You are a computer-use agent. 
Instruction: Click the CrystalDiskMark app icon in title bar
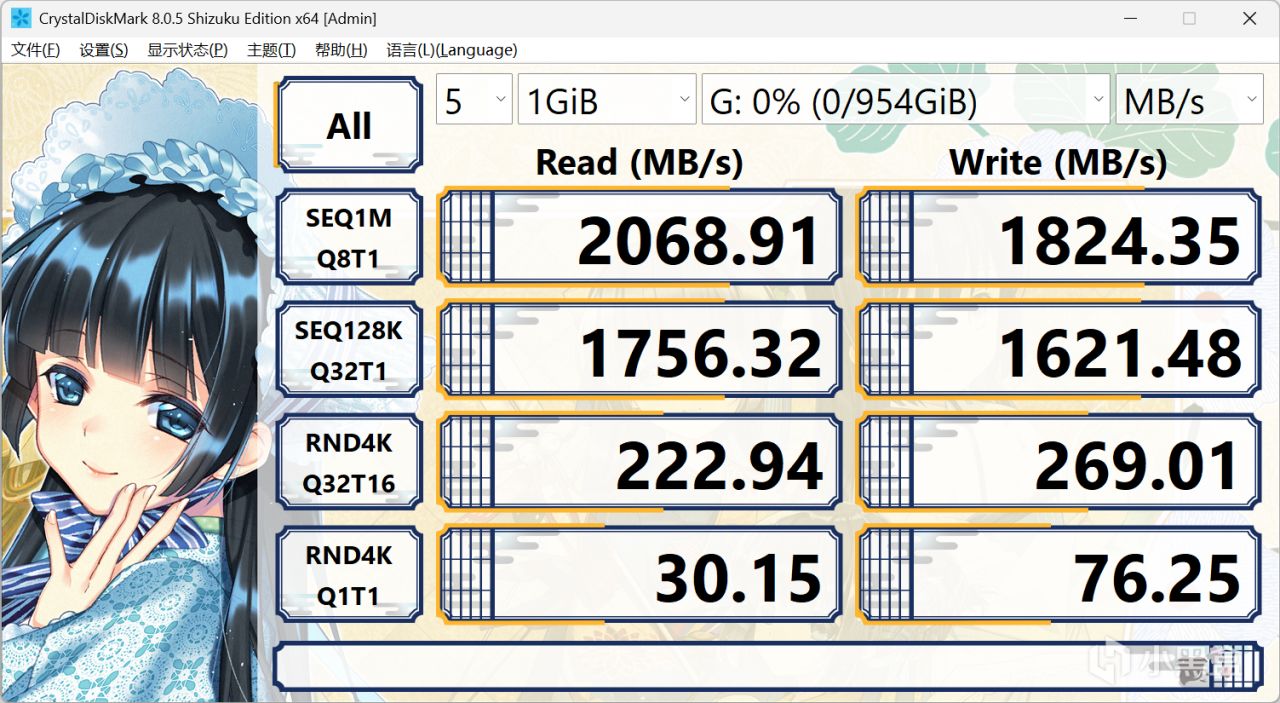click(x=20, y=18)
